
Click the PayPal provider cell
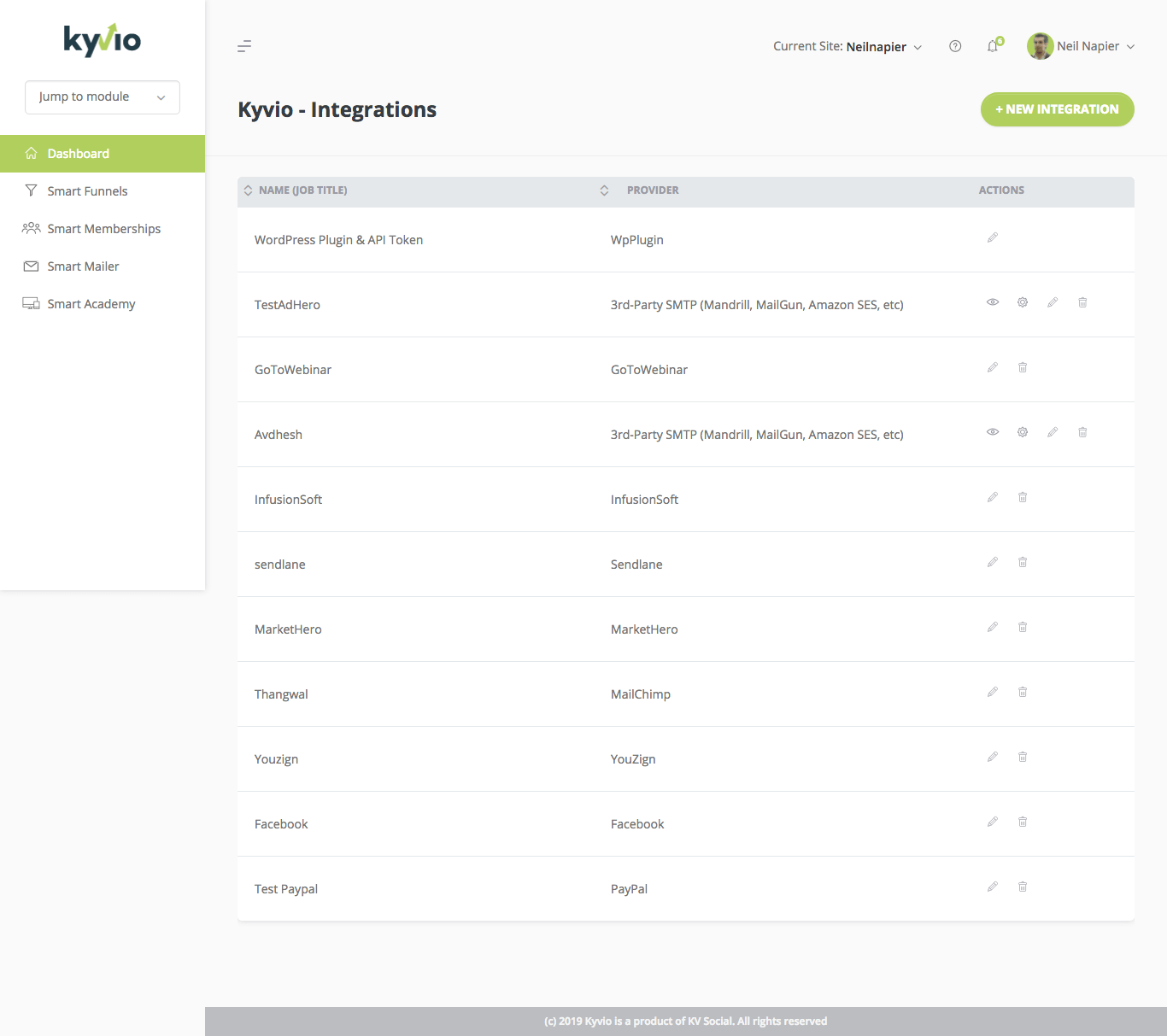click(629, 889)
